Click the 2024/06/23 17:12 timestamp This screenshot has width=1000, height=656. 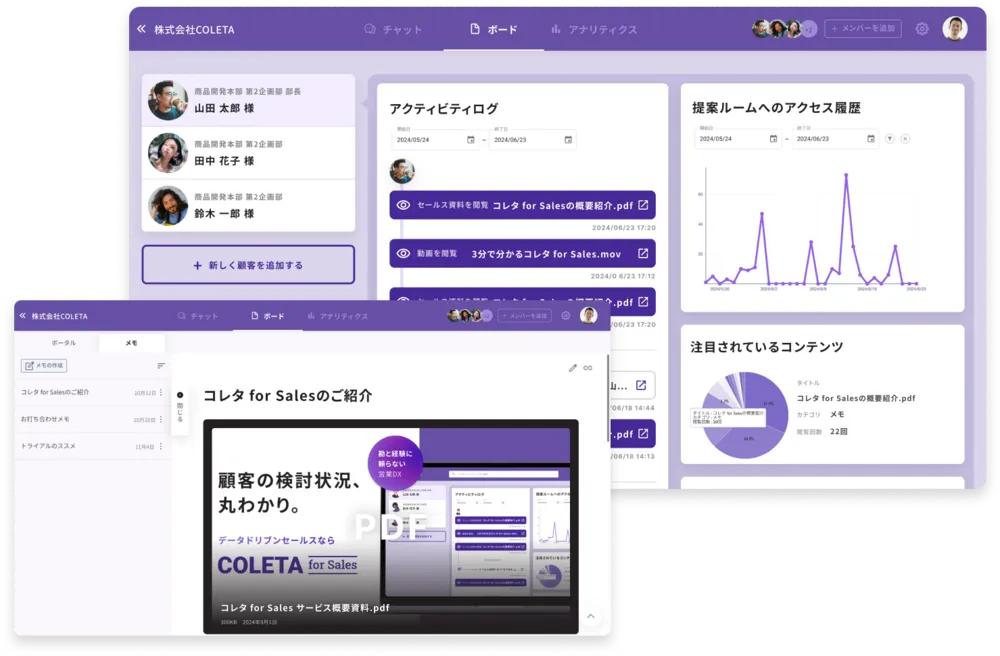pos(622,276)
